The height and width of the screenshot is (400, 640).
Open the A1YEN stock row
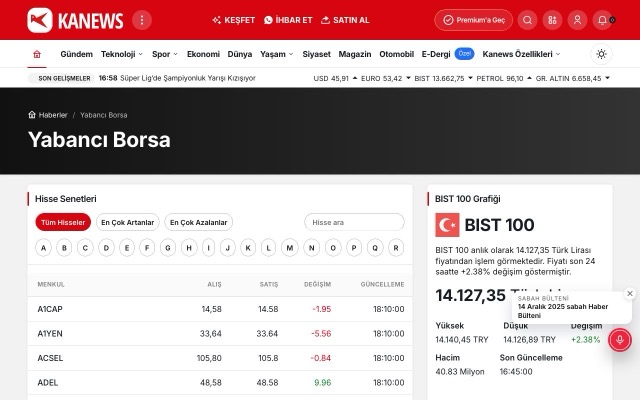coord(220,333)
